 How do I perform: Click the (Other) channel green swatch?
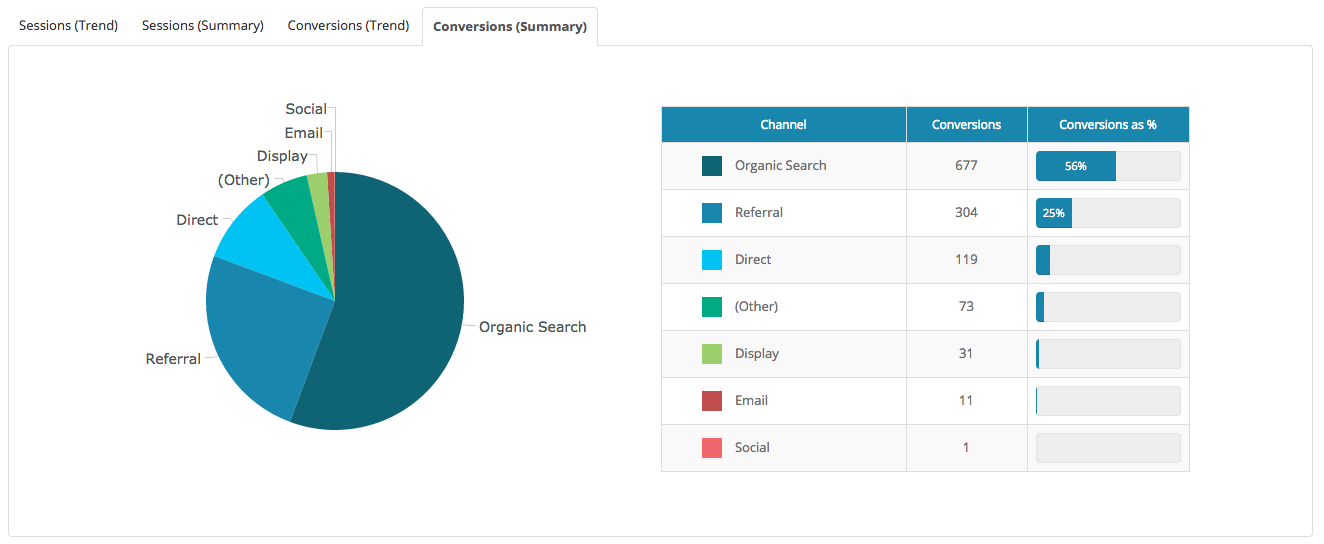[712, 307]
